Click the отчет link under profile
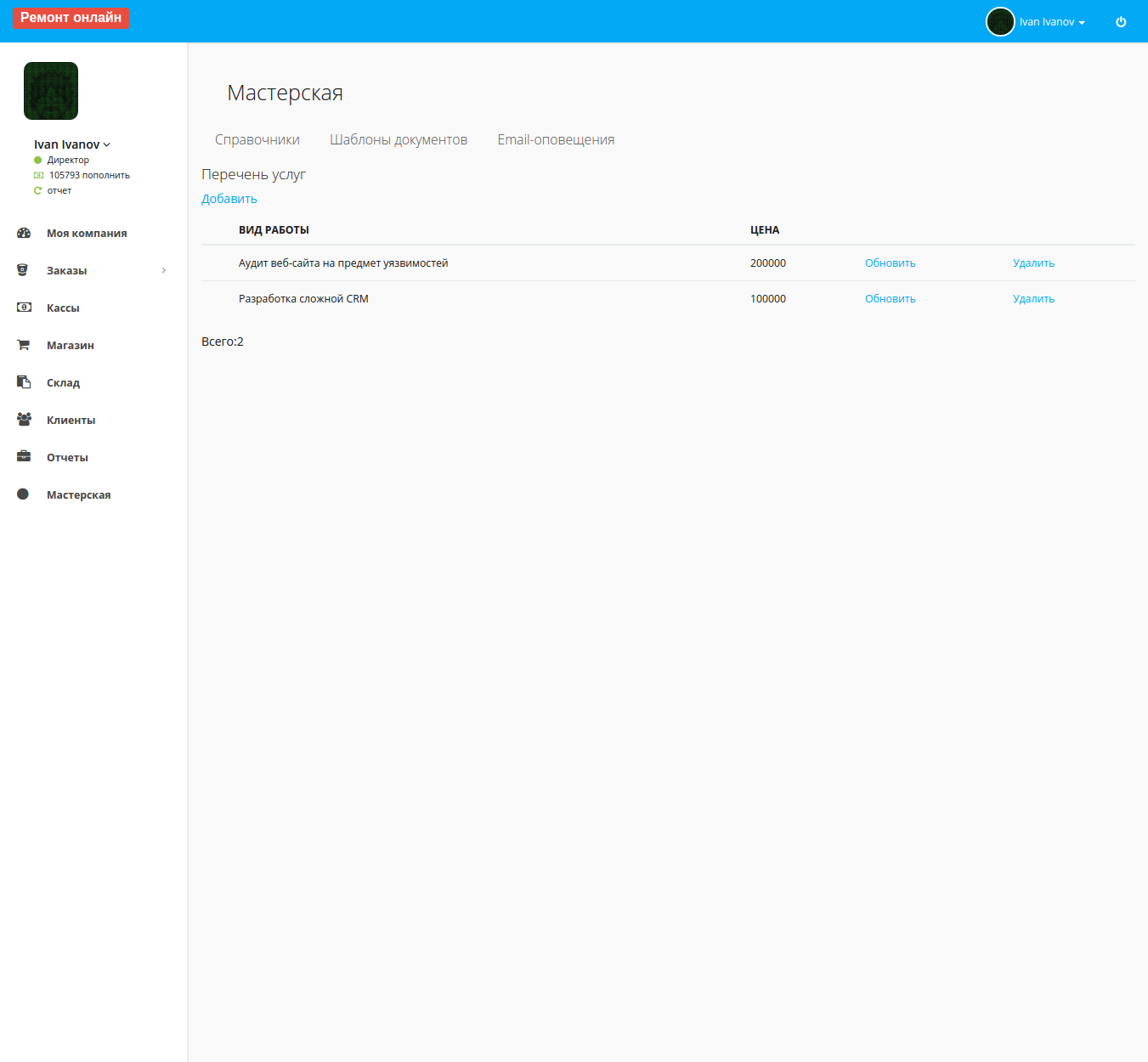 pos(59,190)
